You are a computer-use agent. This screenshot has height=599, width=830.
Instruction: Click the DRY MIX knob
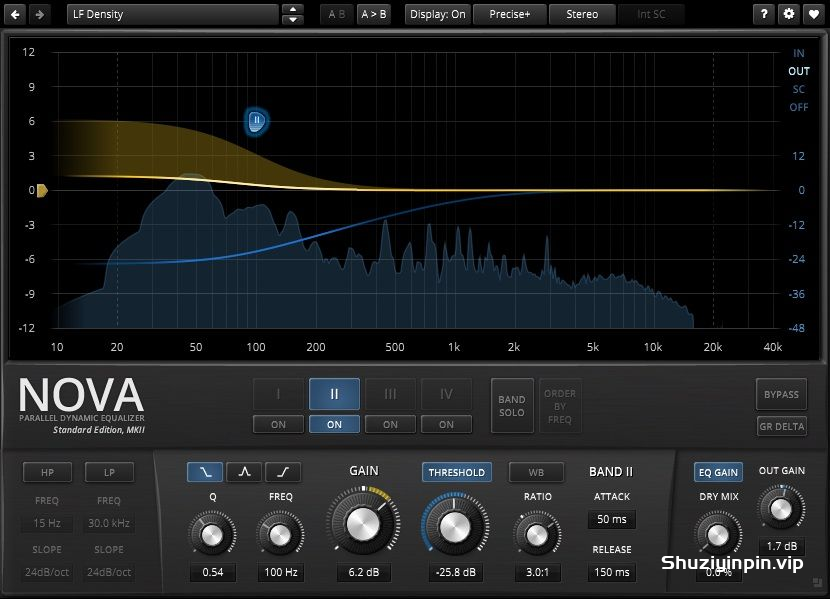pyautogui.click(x=718, y=534)
